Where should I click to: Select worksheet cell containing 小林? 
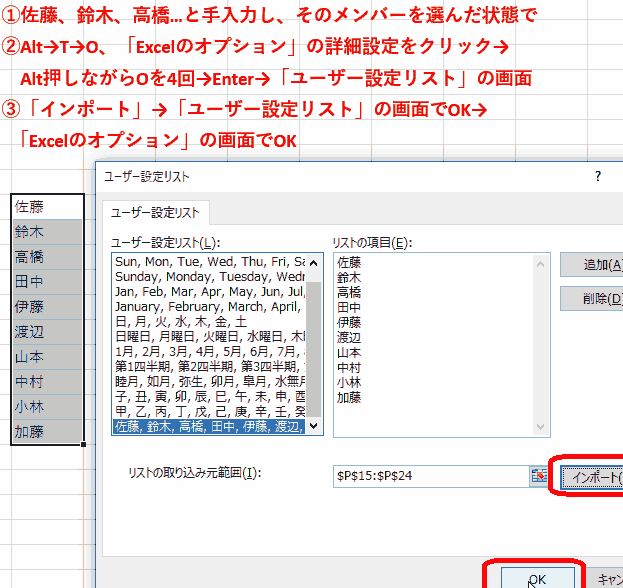click(x=47, y=407)
